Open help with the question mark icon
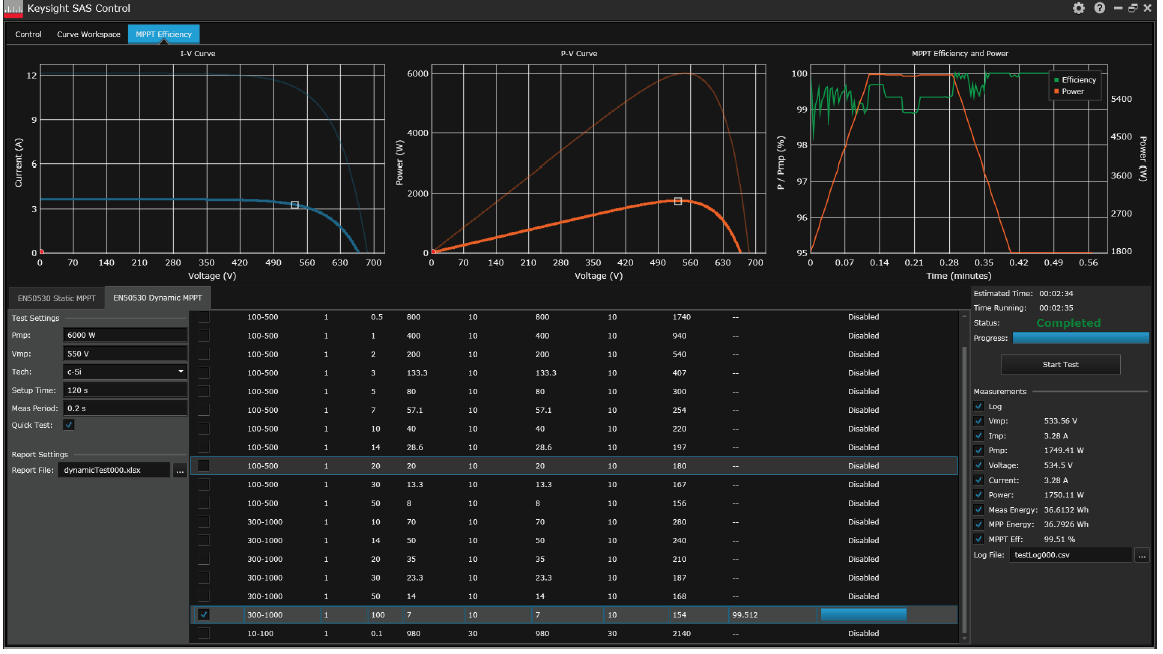The width and height of the screenshot is (1163, 654). [x=1099, y=8]
